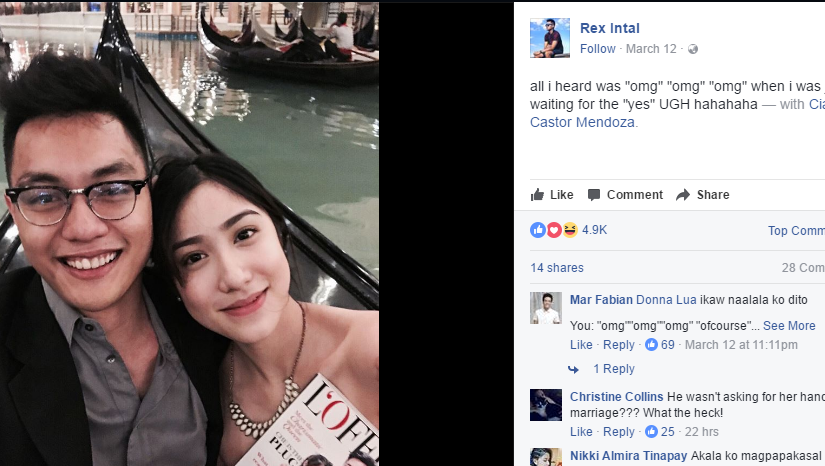Screen dimensions: 825x466
Task: Click the blue like reaction icon
Action: (538, 230)
